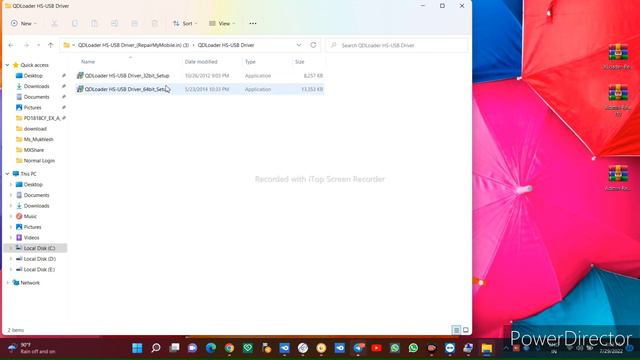Open Microsoft Edge from taskbar
The height and width of the screenshot is (360, 640).
point(211,348)
